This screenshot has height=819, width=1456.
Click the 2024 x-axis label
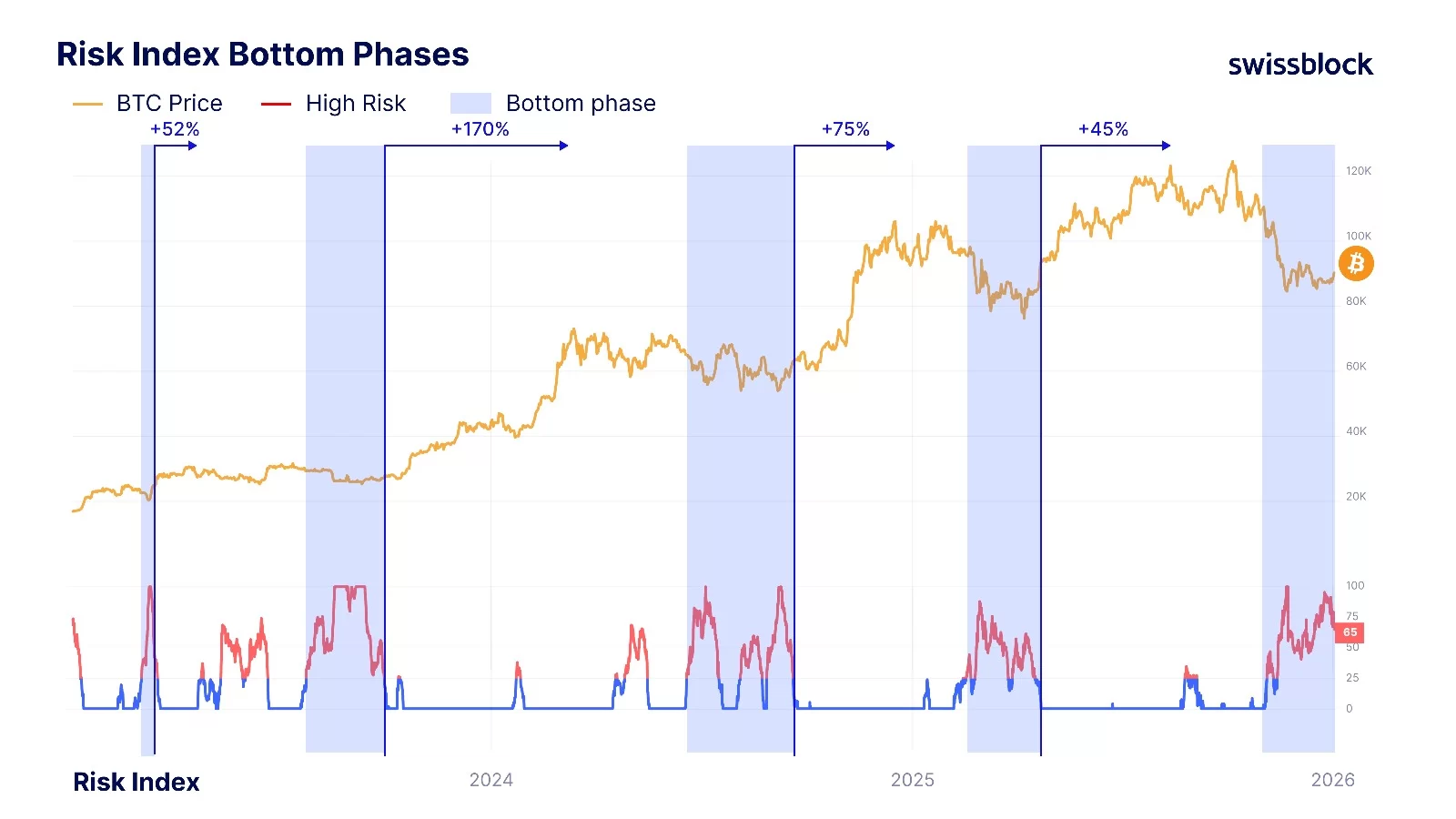pyautogui.click(x=491, y=780)
